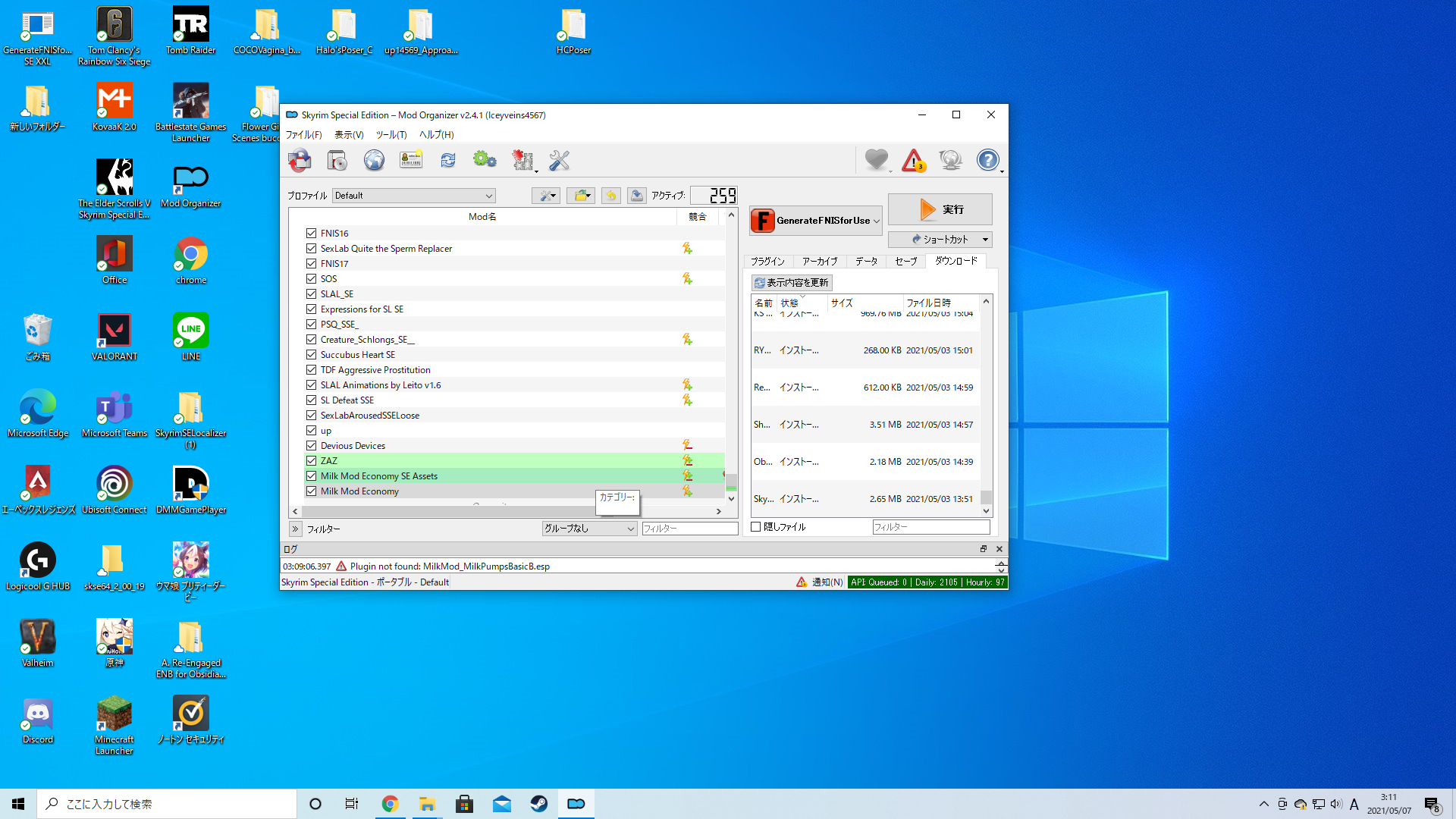Close the log panel

999,549
